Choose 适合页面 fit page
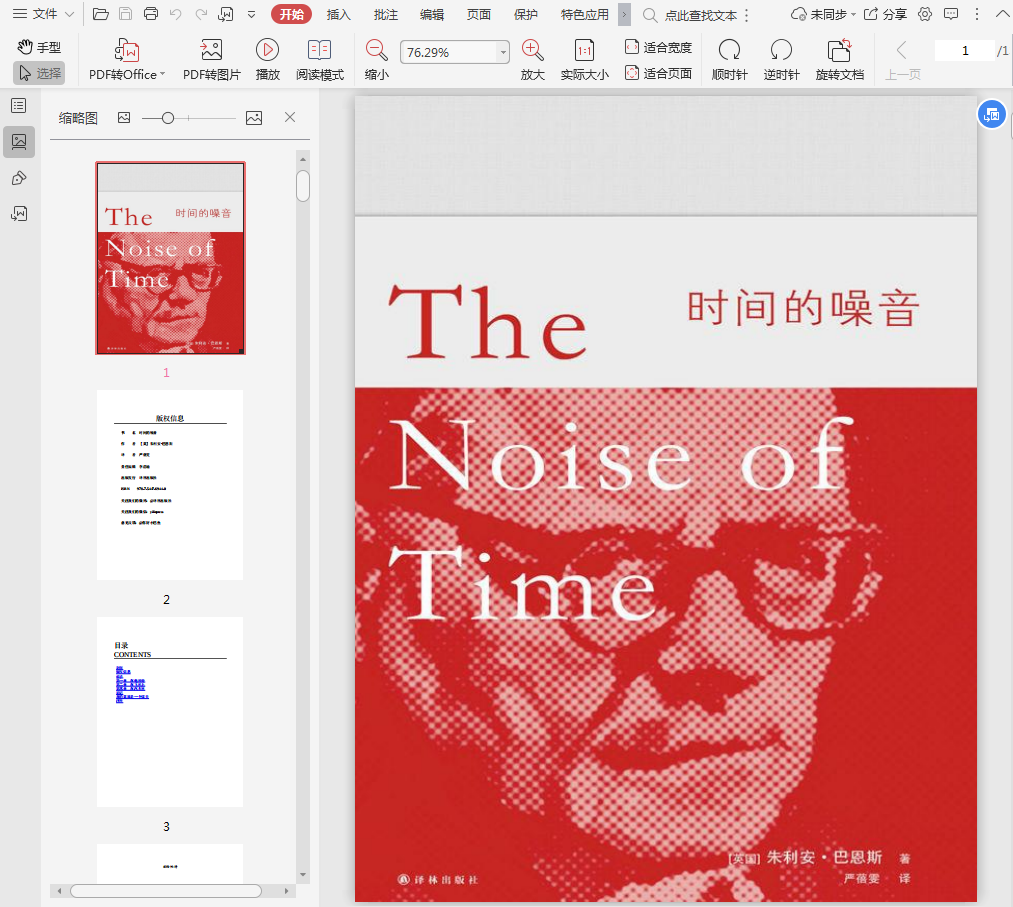Screen dimensions: 1013x907 coord(658,73)
